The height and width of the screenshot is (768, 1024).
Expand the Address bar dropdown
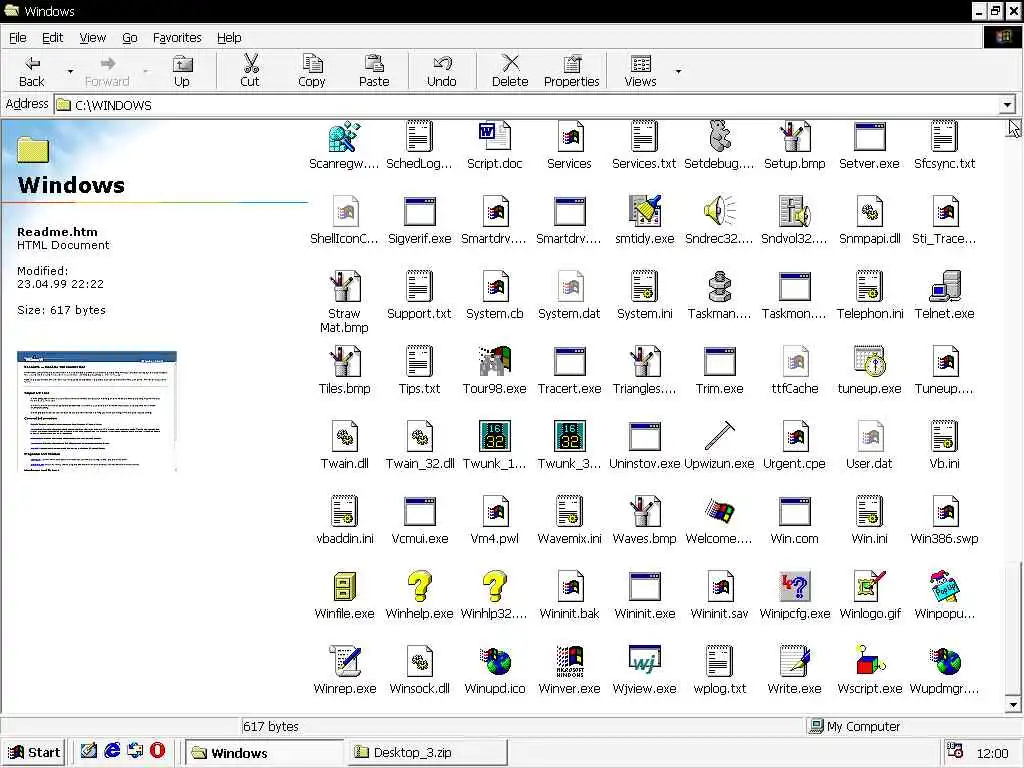click(x=1007, y=104)
